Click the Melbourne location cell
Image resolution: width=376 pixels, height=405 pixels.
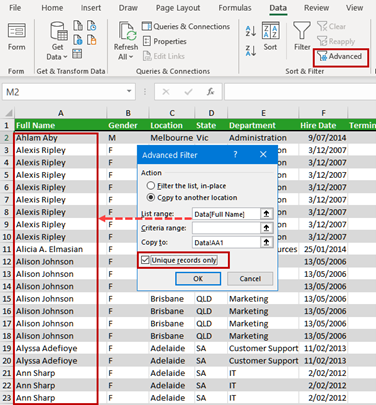click(x=172, y=138)
